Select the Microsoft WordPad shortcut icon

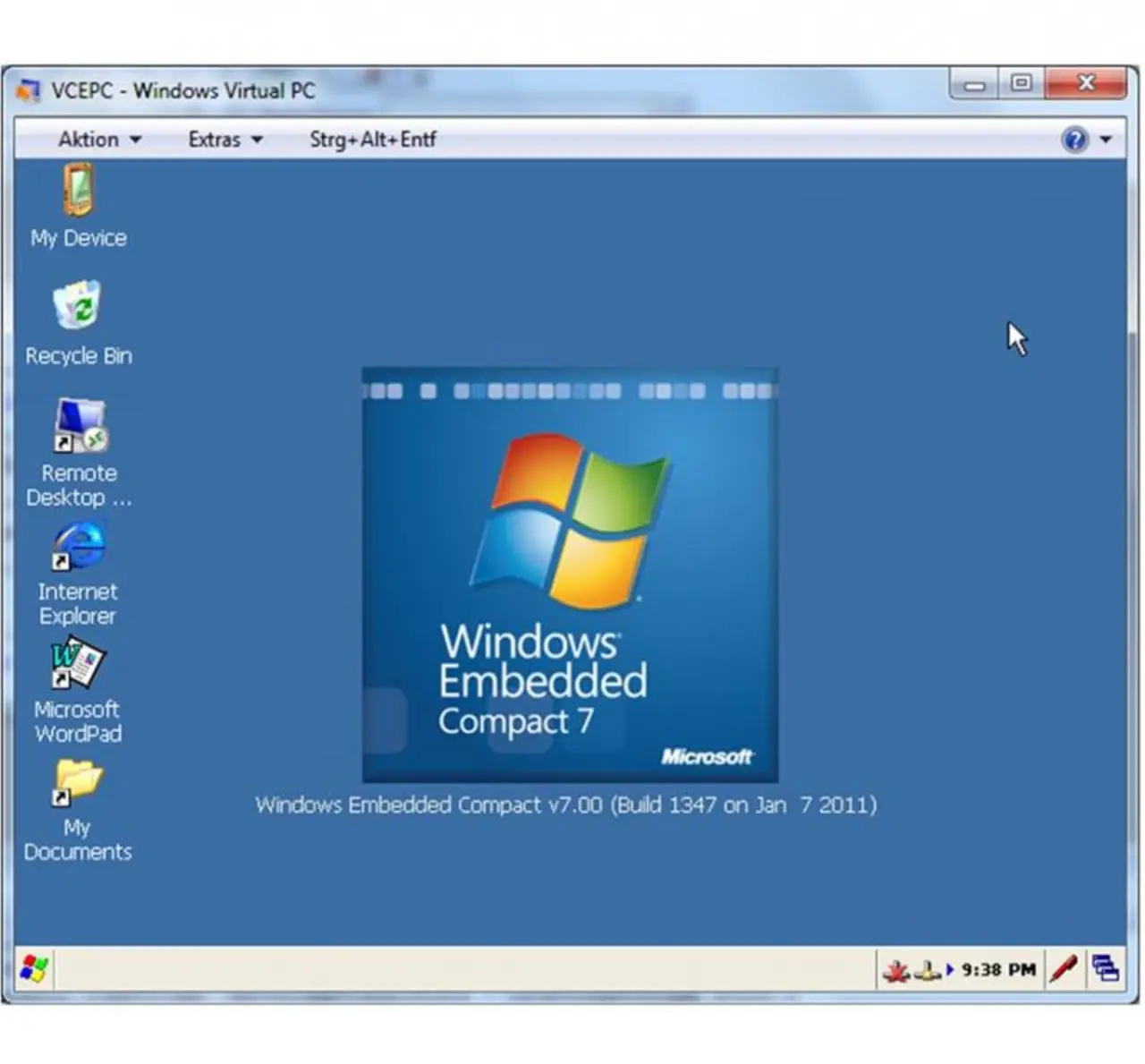78,663
